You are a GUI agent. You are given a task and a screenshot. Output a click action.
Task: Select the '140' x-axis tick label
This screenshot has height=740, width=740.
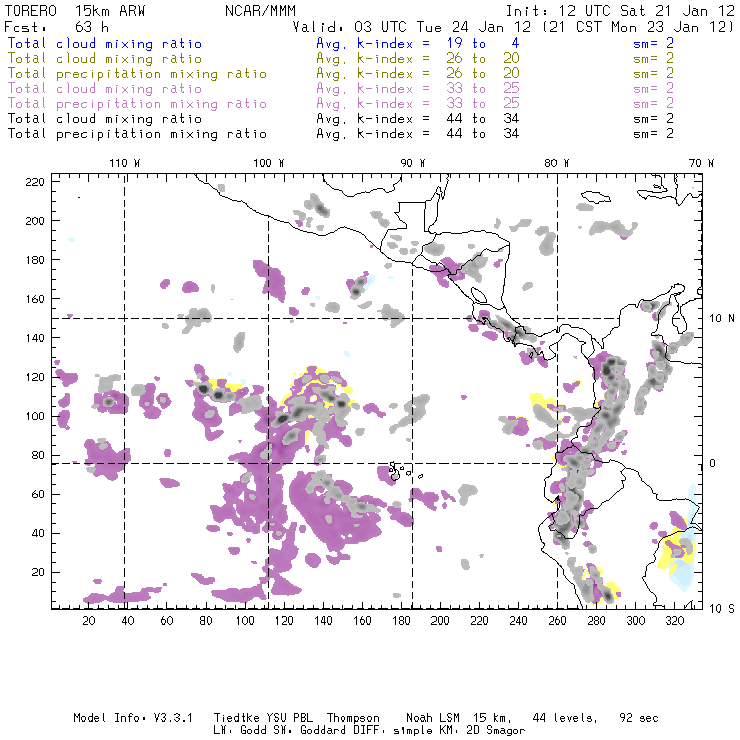323,621
